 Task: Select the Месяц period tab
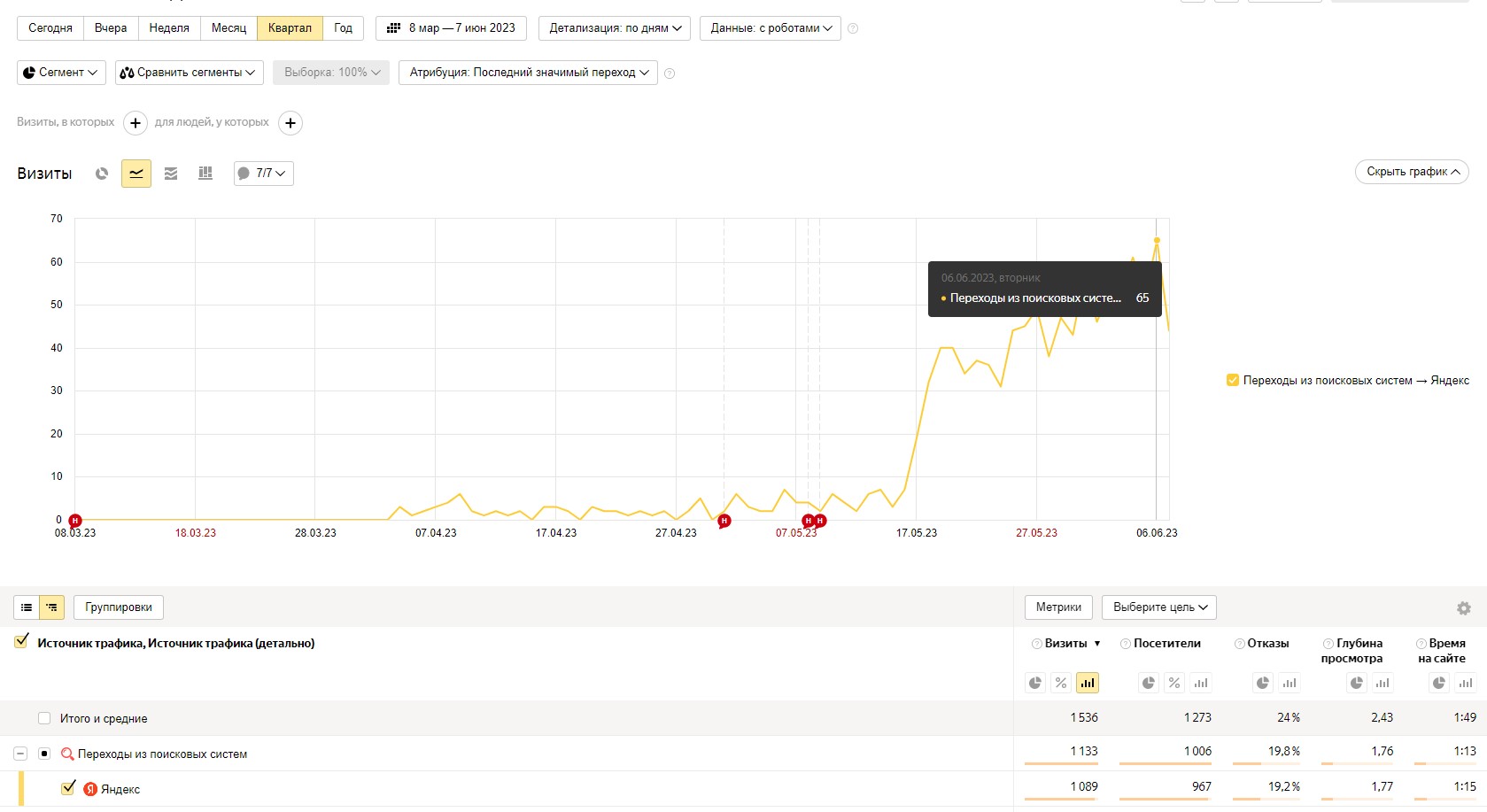(228, 28)
